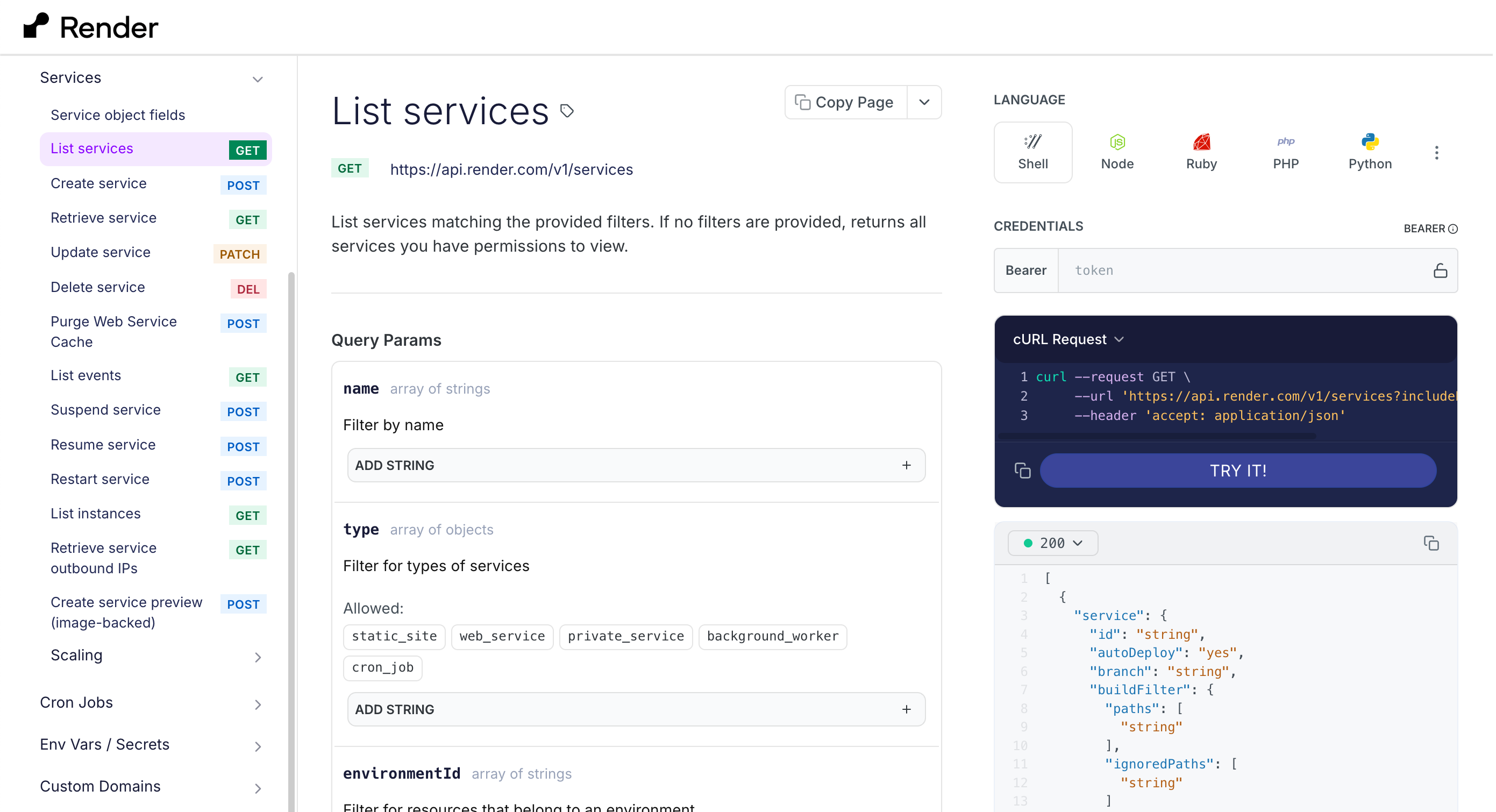
Task: Open List instances sidebar item
Action: pyautogui.click(x=155, y=515)
